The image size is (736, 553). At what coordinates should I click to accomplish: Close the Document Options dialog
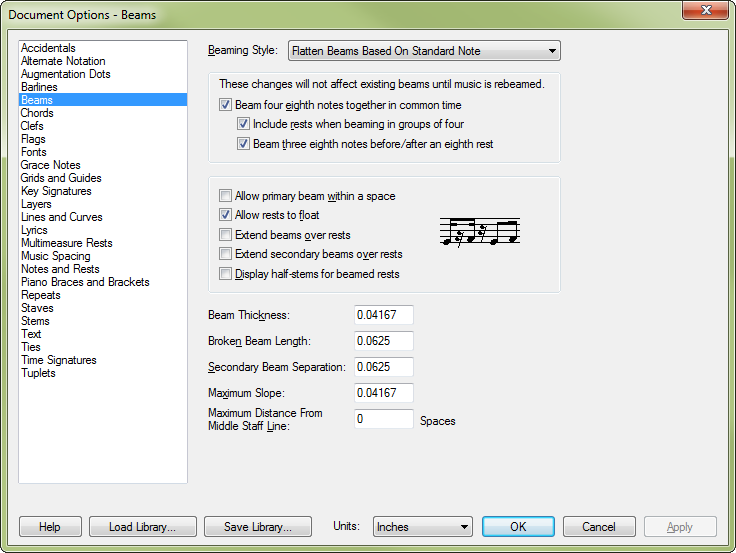coord(706,10)
